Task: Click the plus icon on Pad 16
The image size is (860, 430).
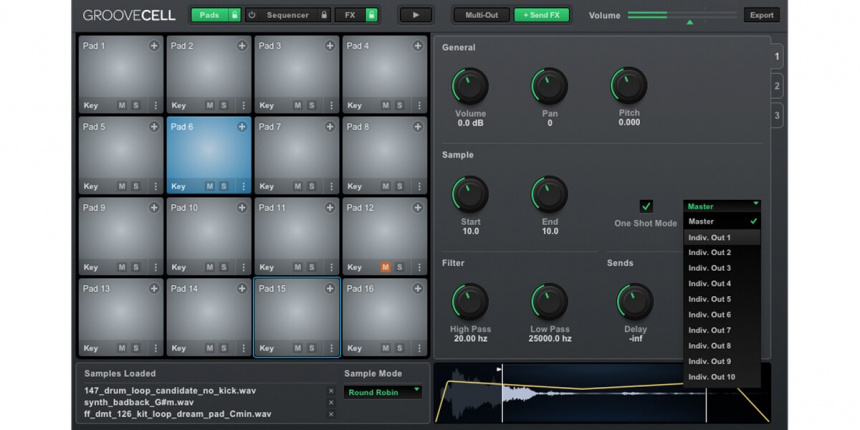Action: pyautogui.click(x=418, y=288)
